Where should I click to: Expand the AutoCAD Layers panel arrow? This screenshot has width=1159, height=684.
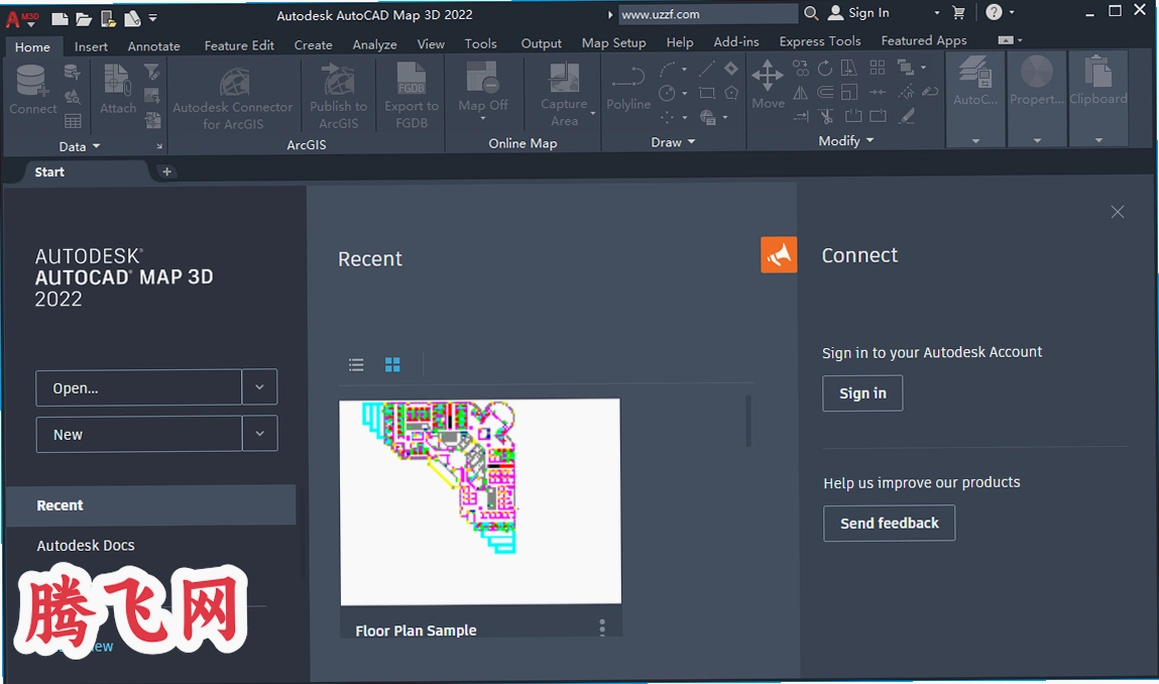(976, 140)
